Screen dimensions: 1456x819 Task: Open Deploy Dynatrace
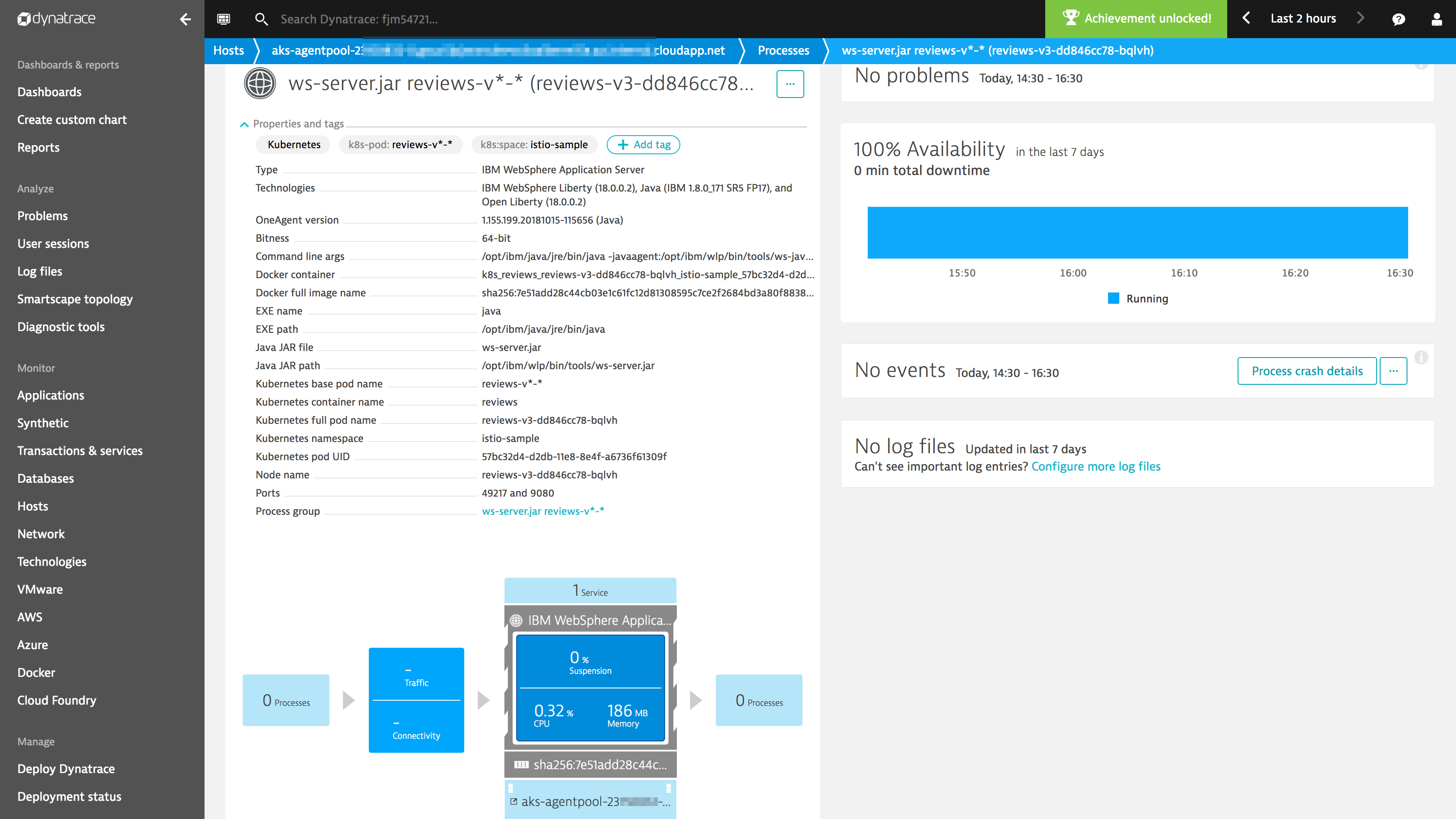point(65,769)
